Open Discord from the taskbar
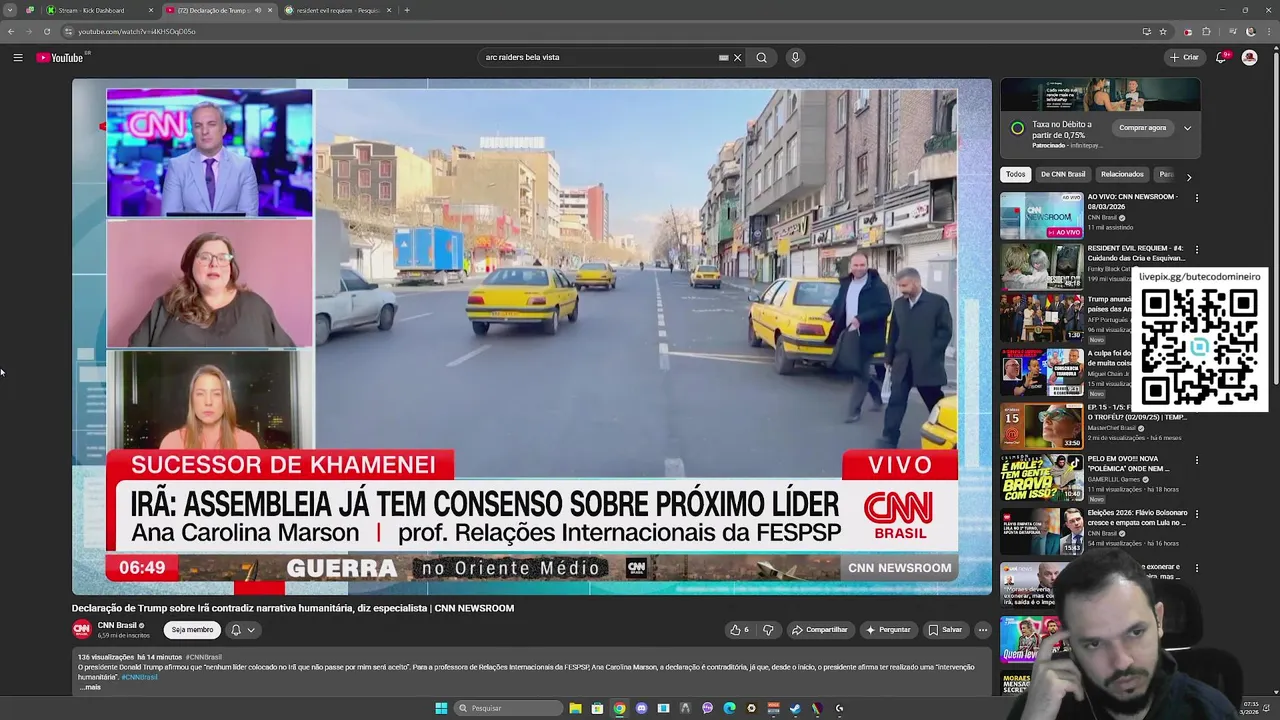 [x=641, y=708]
